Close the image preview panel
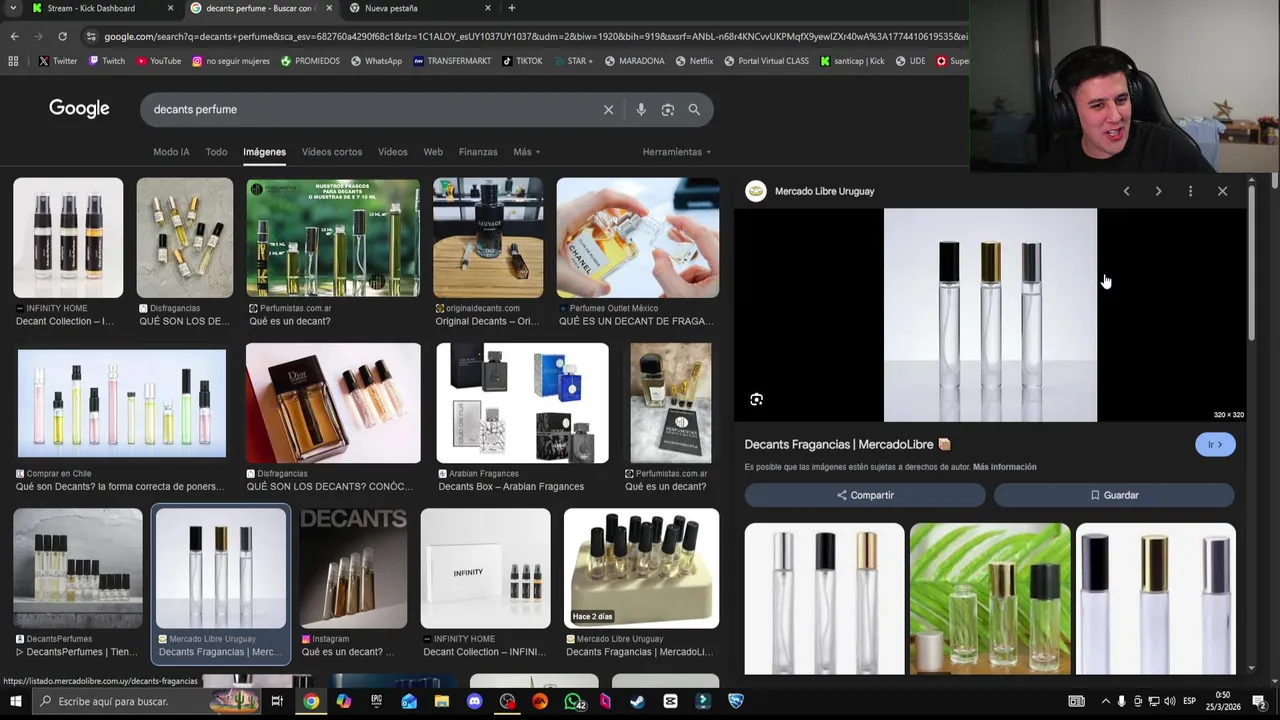Screen dimensions: 1280x720 click(1222, 191)
